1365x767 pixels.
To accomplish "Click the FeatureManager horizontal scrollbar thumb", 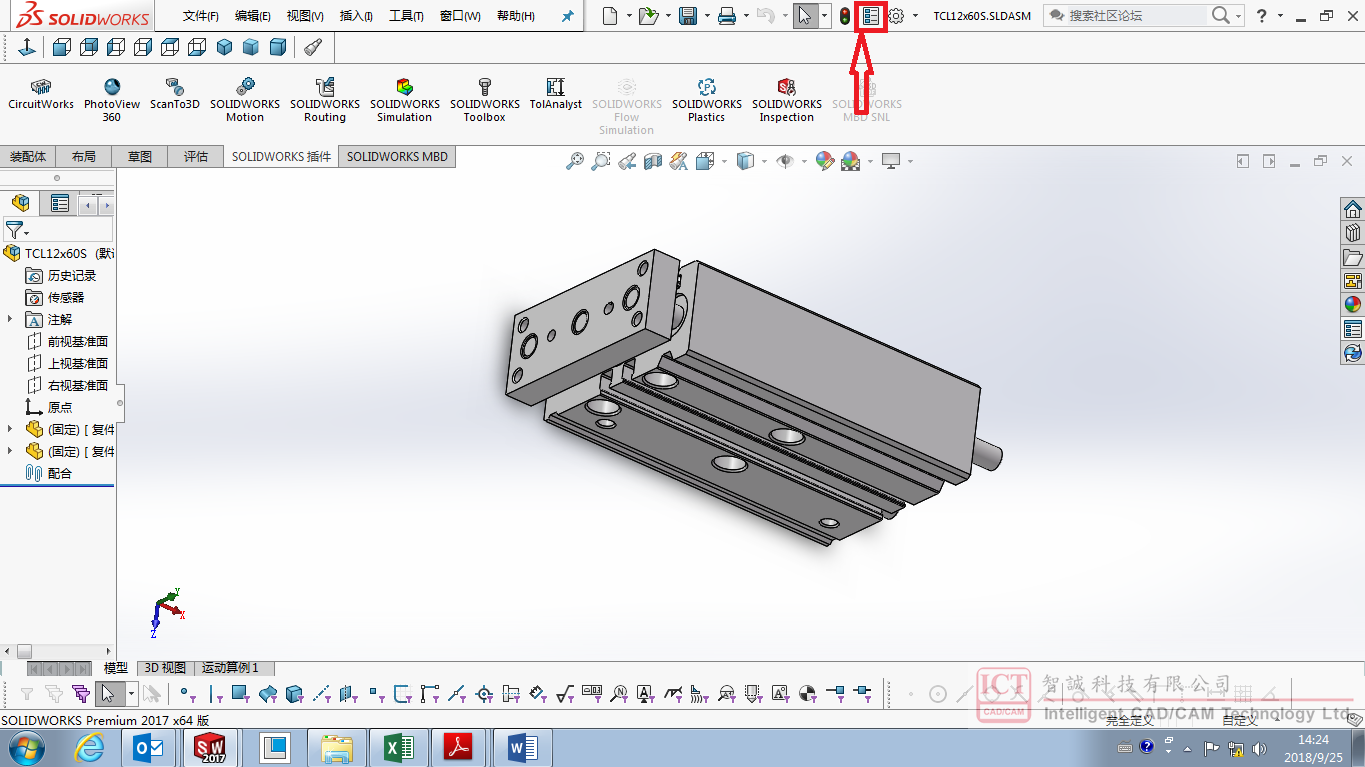I will click(24, 651).
